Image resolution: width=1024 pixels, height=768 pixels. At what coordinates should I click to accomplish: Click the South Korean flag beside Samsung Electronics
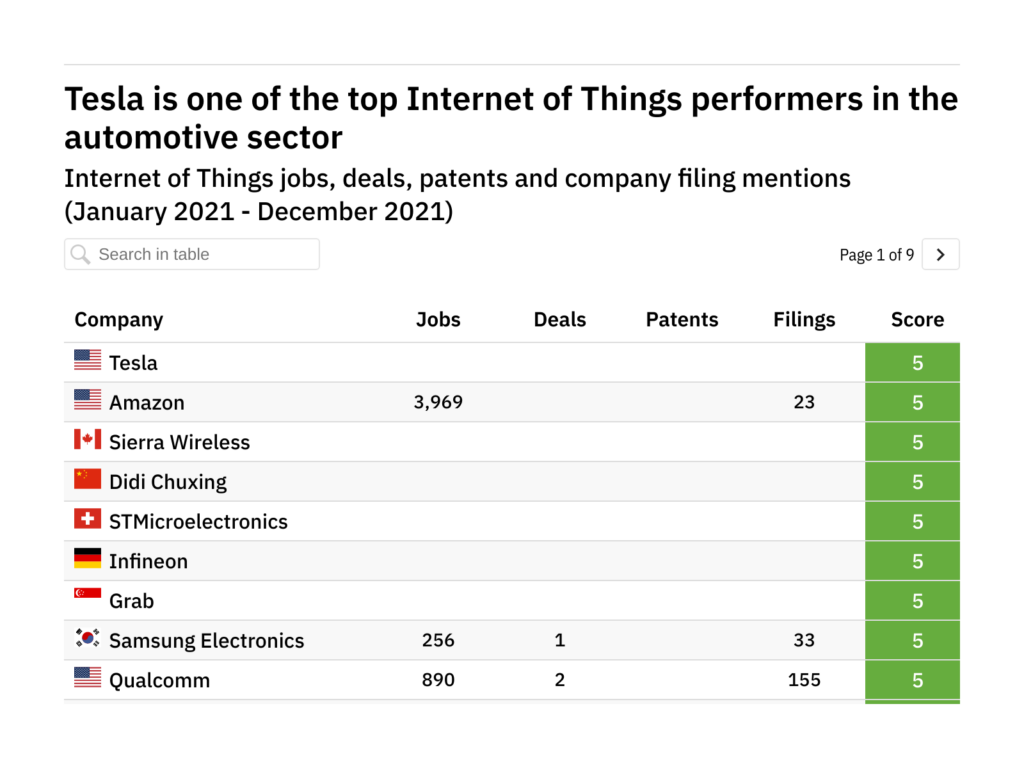[88, 637]
